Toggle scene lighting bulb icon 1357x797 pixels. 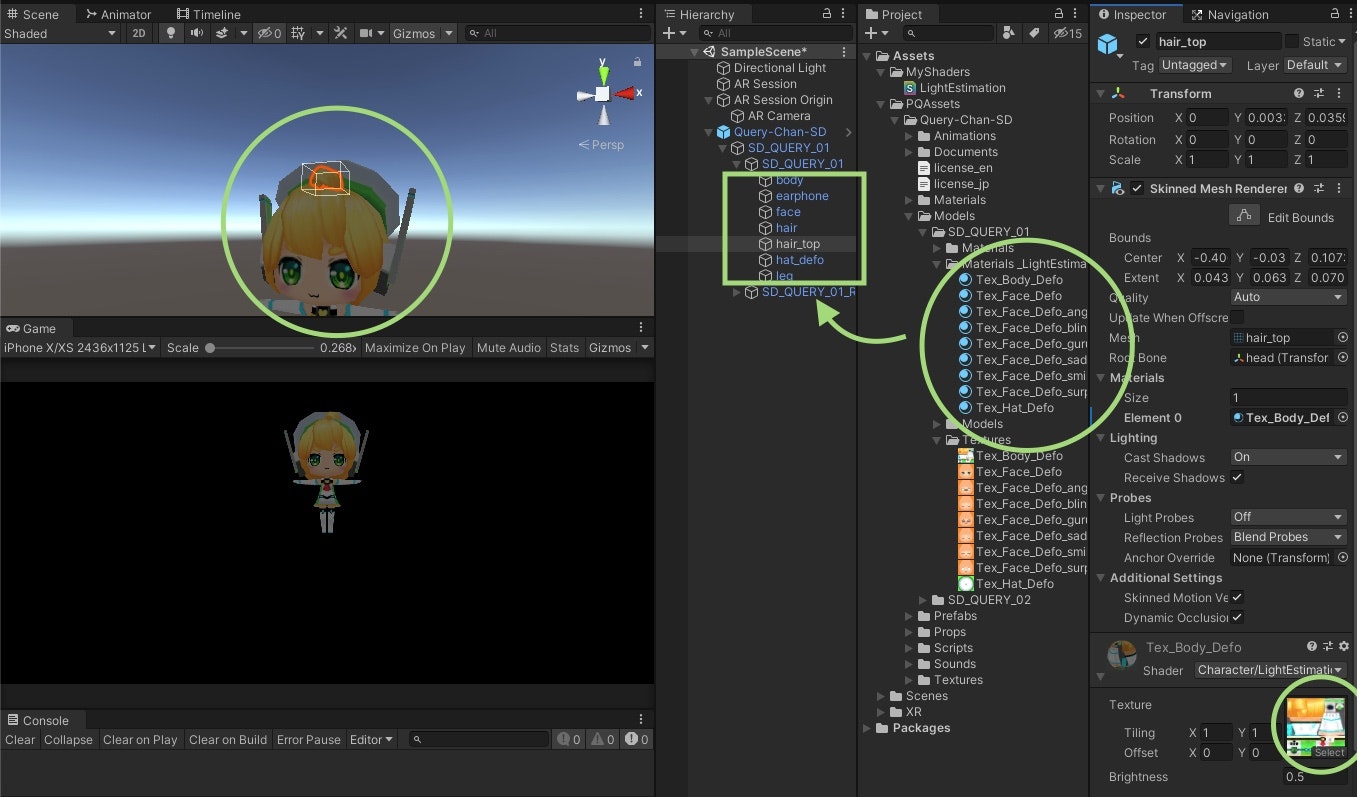(171, 33)
